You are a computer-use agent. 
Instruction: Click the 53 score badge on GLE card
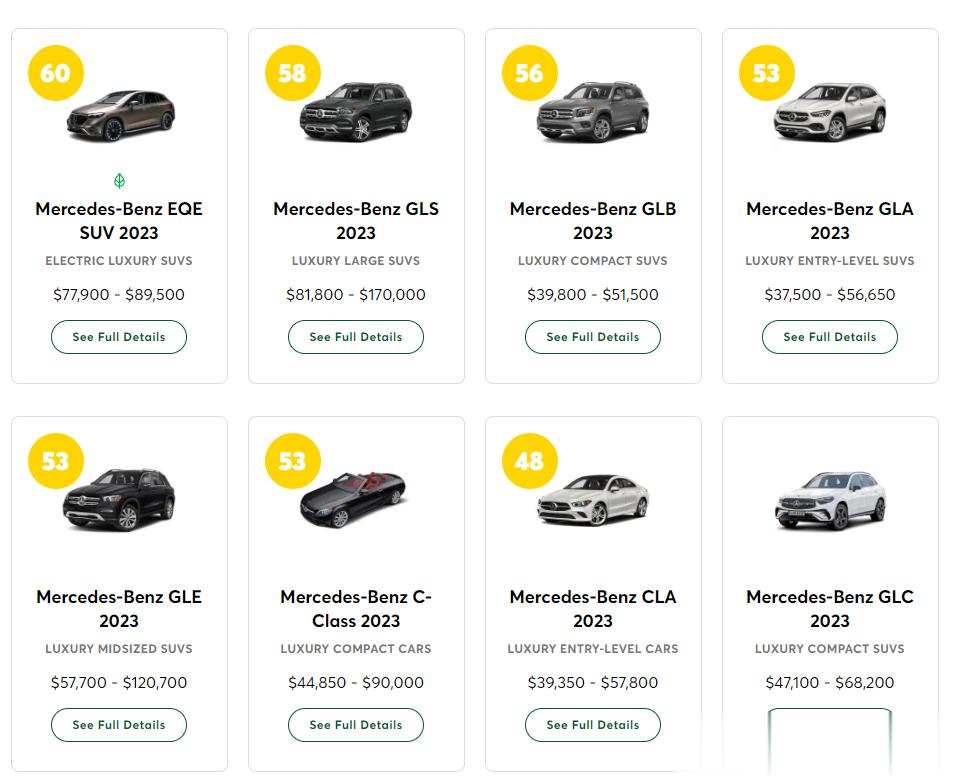click(x=56, y=461)
